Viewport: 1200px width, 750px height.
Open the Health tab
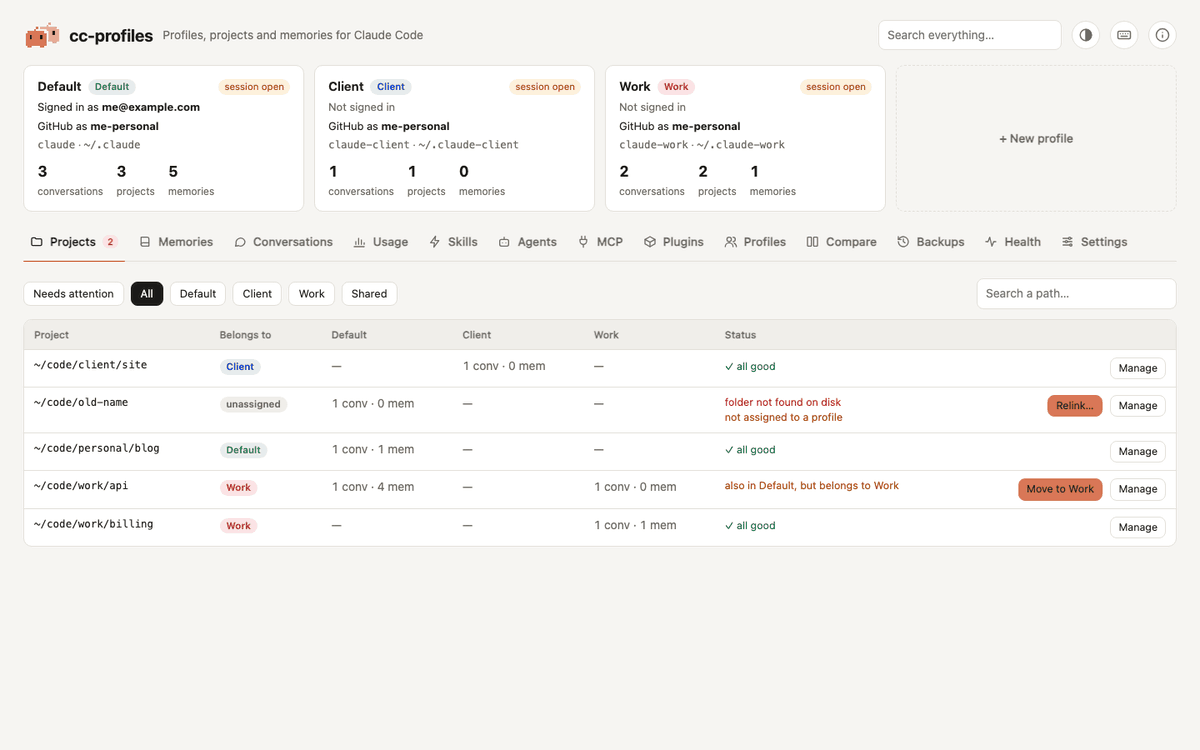(1012, 242)
